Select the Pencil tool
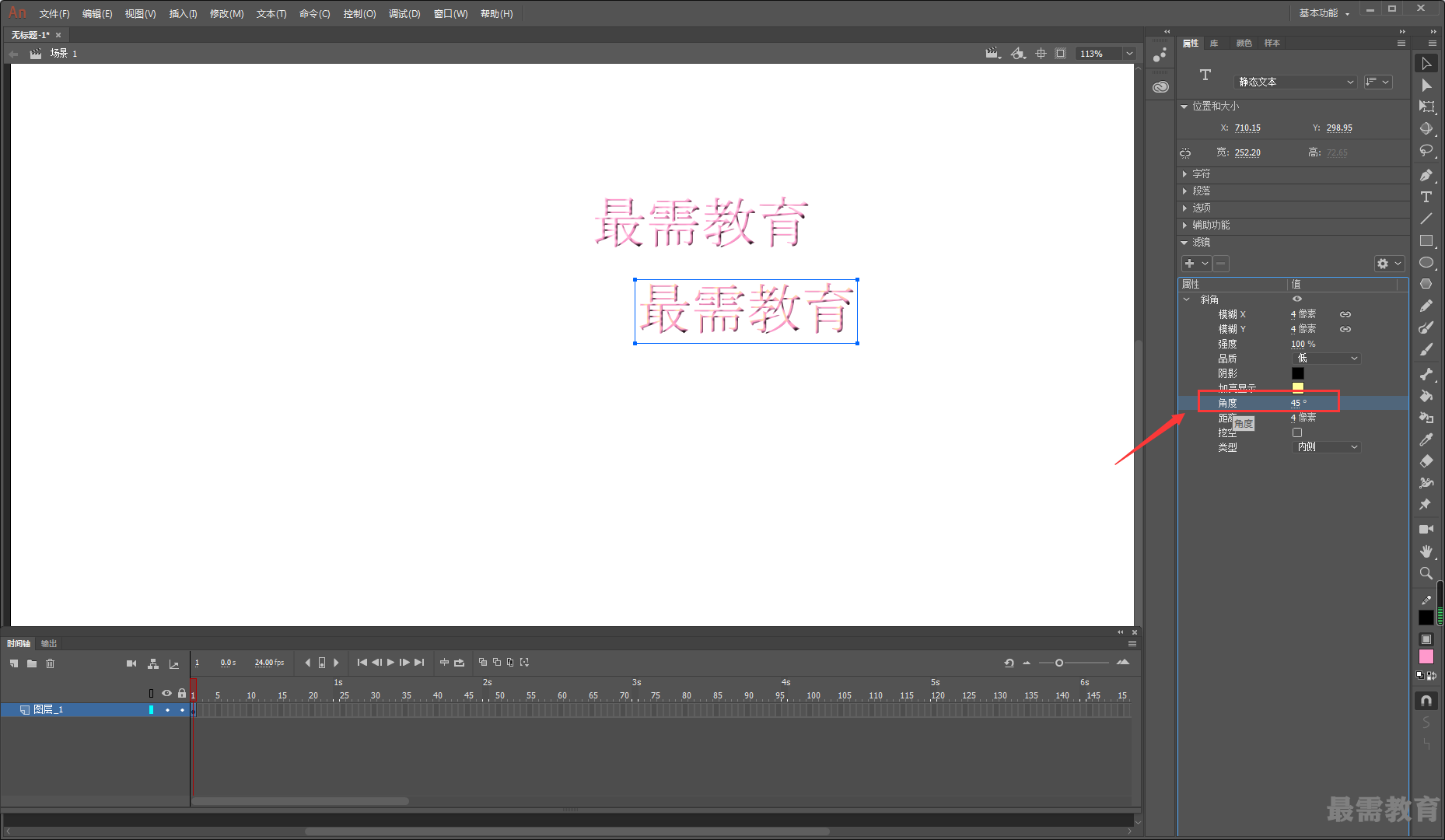This screenshot has height=840, width=1445. click(x=1426, y=306)
